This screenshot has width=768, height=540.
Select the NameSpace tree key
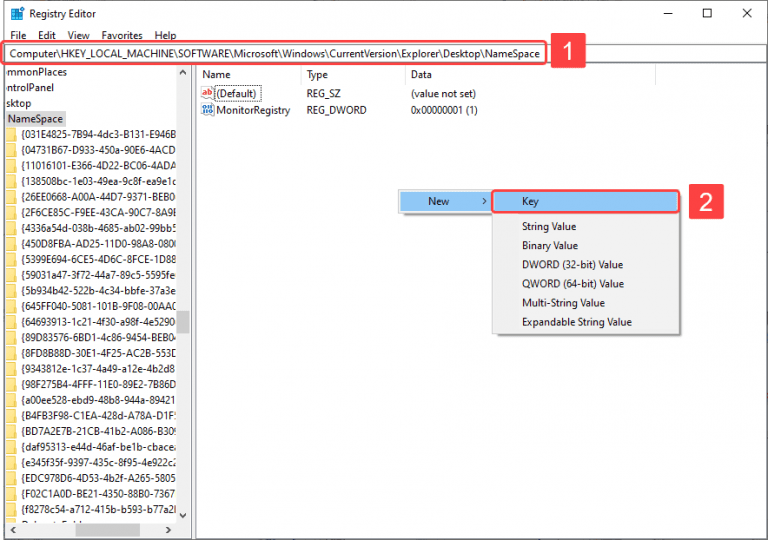click(x=34, y=118)
